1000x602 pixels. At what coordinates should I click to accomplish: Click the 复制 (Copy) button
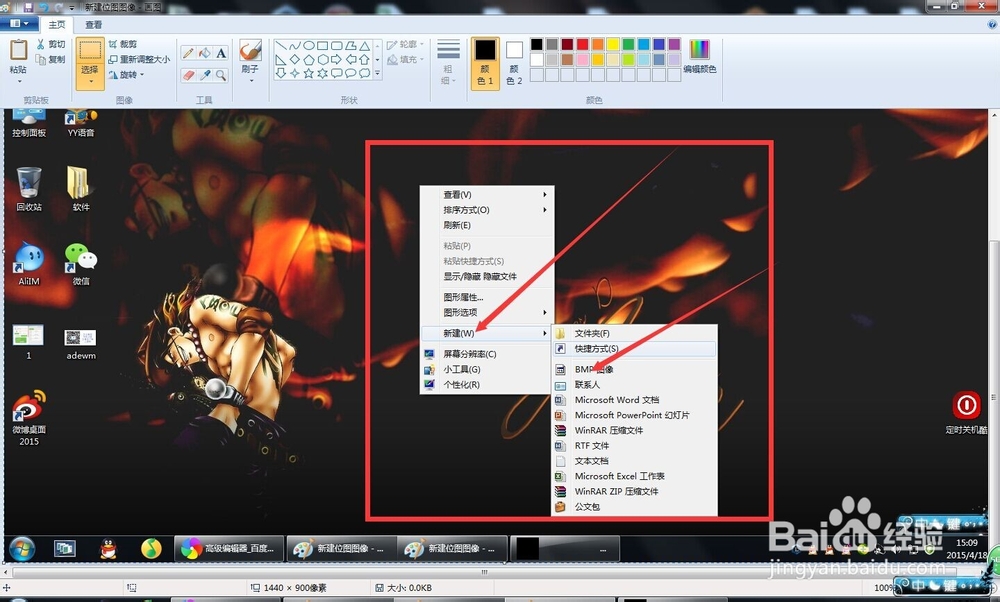[x=50, y=59]
